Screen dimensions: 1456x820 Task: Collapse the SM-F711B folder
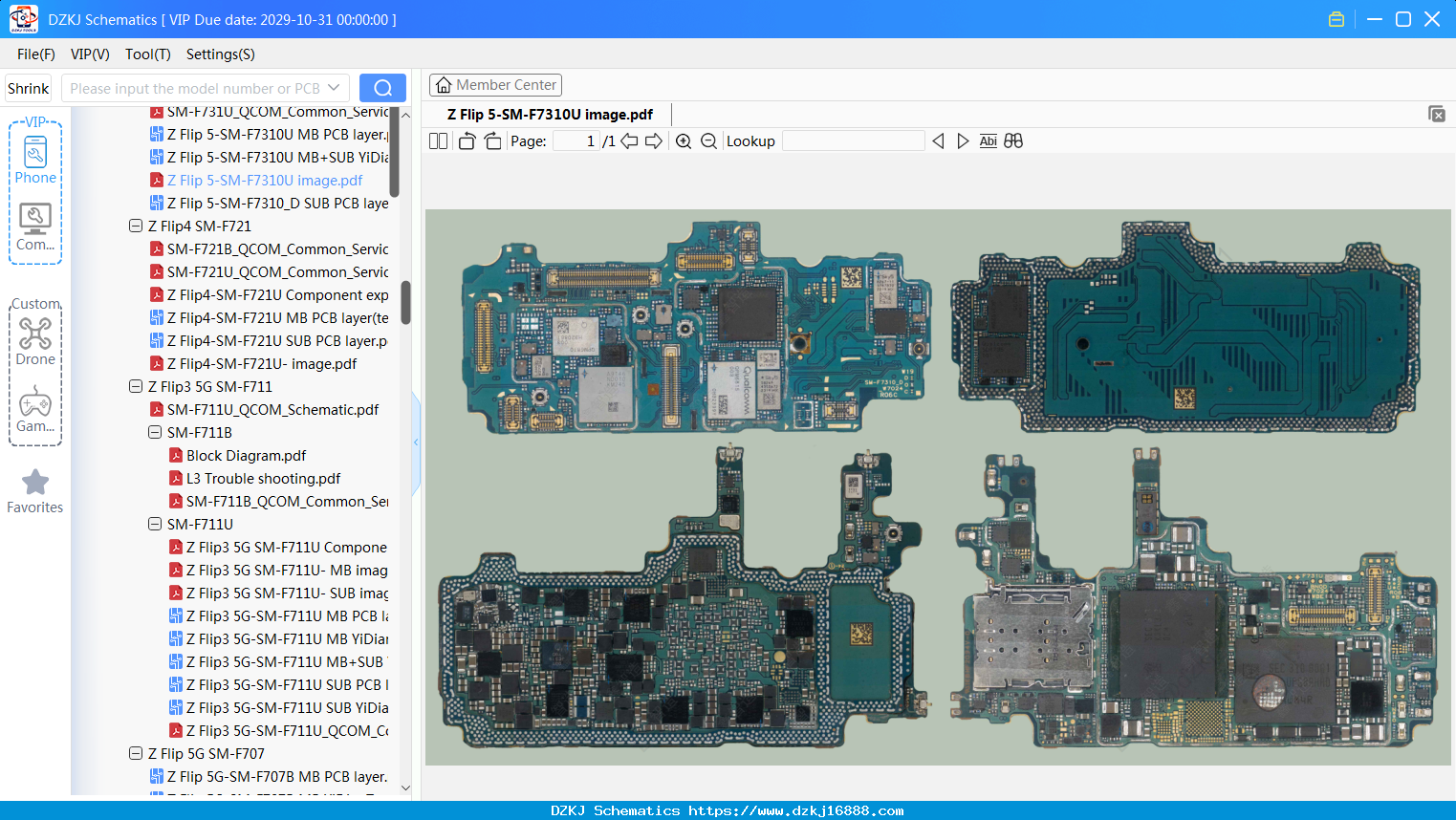[x=155, y=433]
